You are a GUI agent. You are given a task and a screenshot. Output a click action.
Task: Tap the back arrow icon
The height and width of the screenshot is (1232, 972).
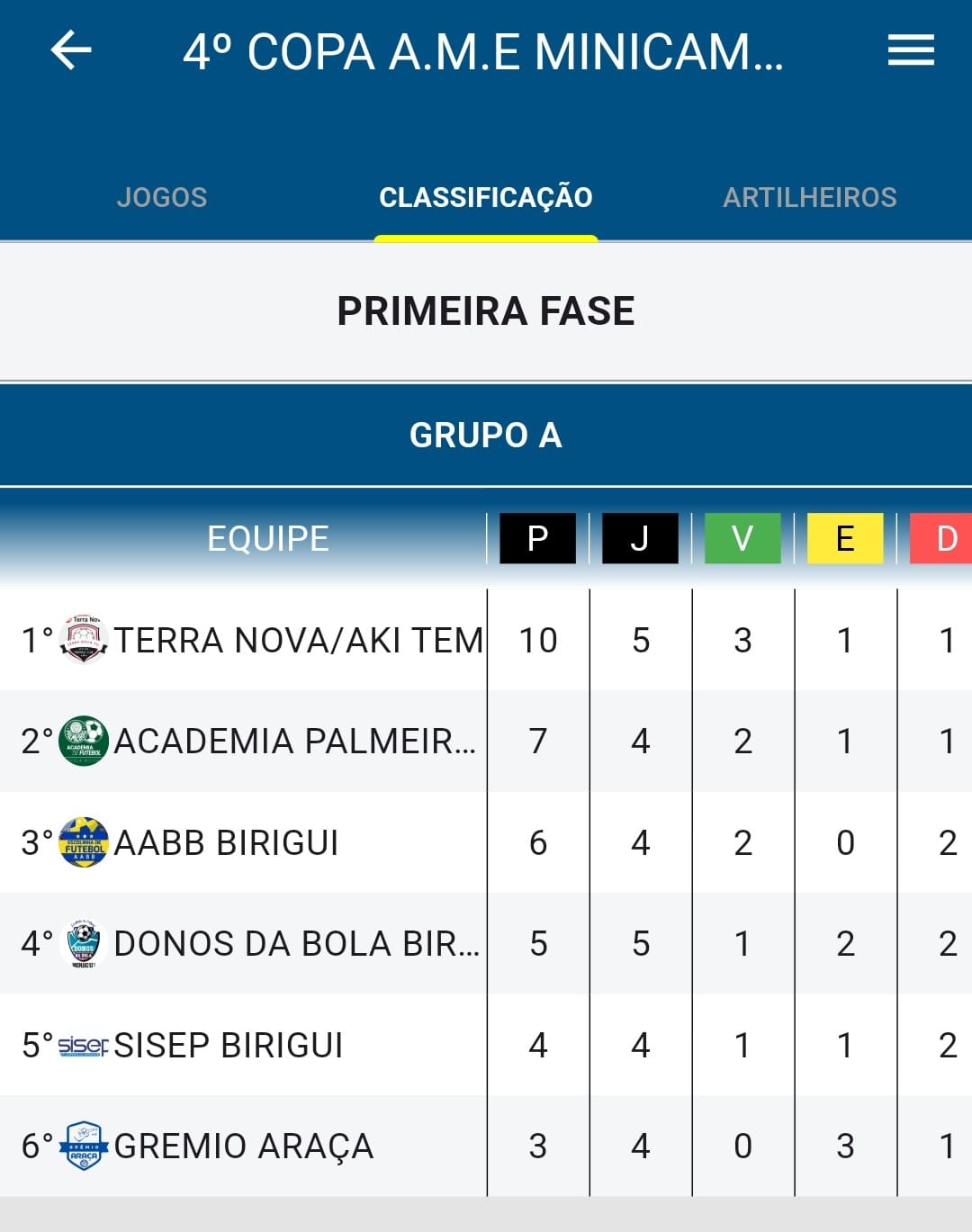click(71, 50)
